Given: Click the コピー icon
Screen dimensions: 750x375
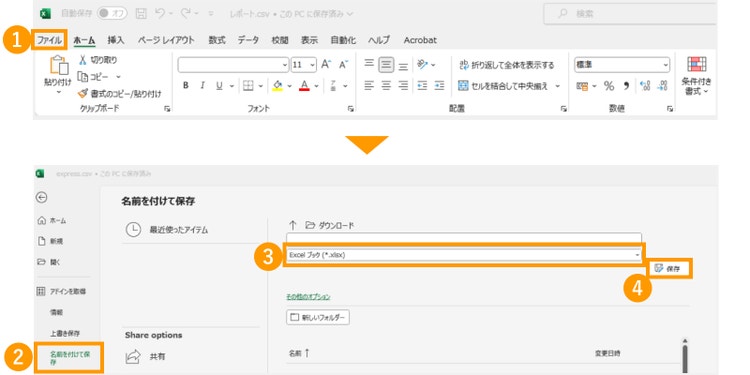Looking at the screenshot, I should [83, 77].
